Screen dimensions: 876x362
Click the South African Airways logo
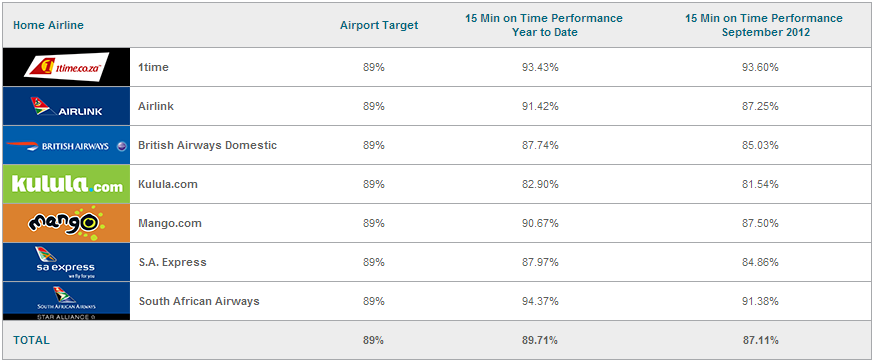coord(66,301)
